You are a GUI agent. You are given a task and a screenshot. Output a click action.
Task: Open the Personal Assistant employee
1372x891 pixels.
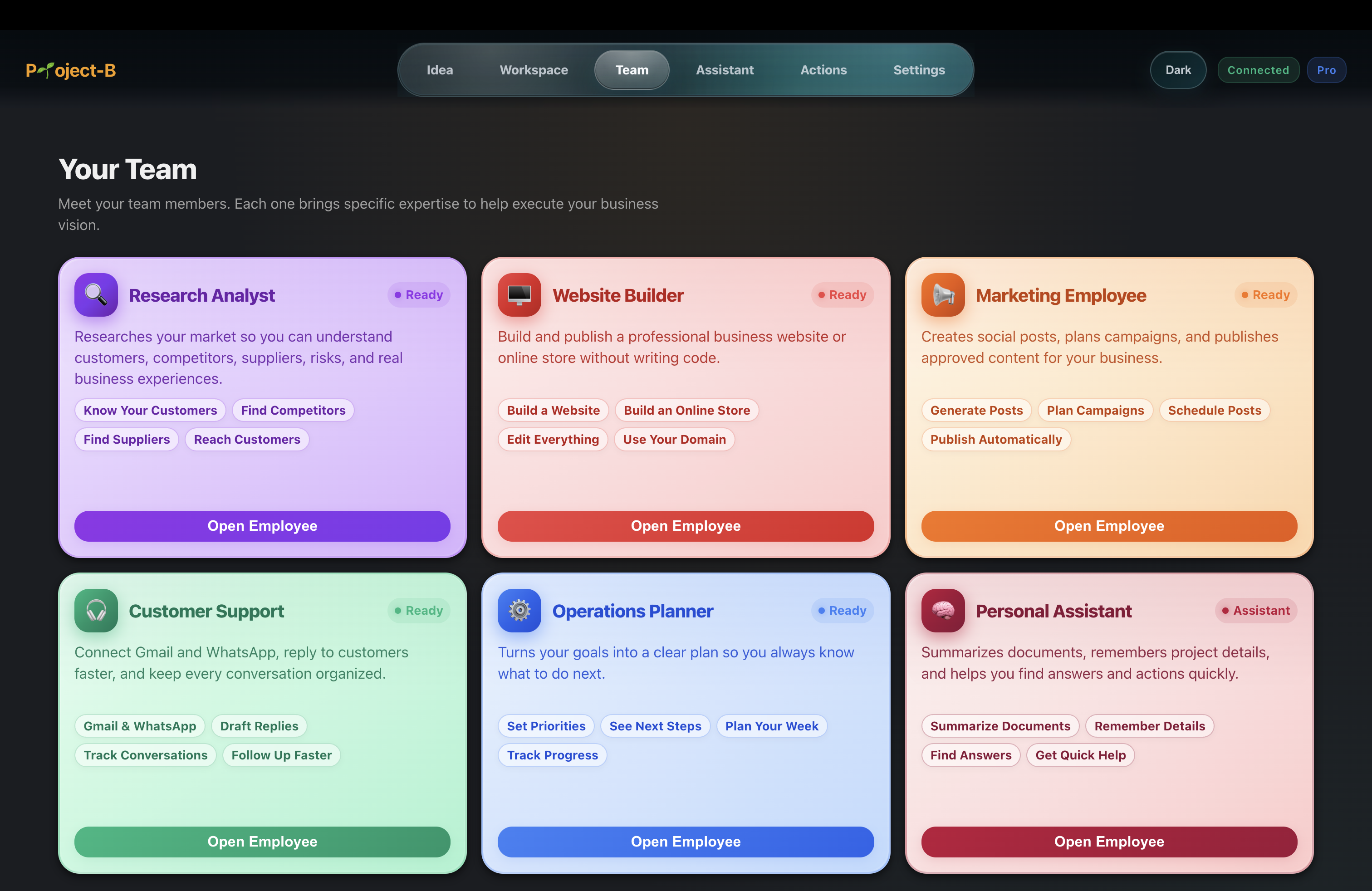point(1109,842)
